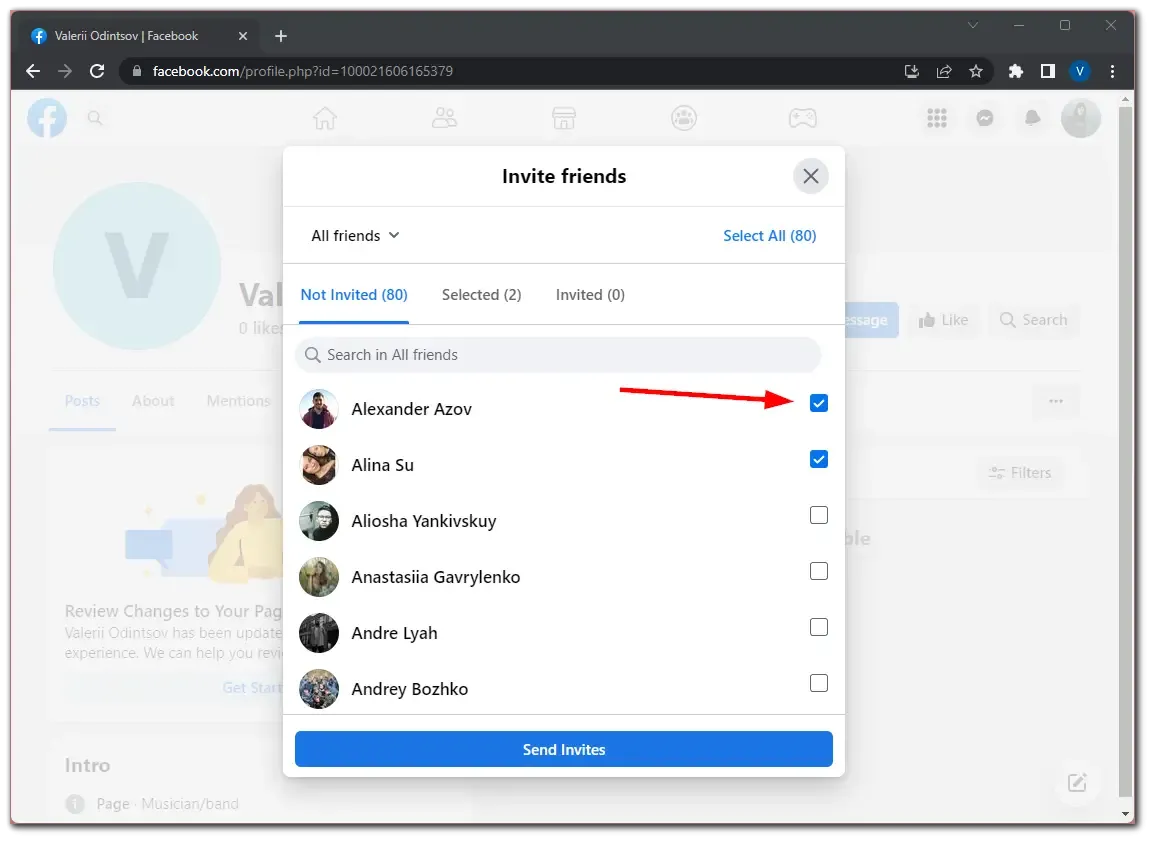Click the account profile avatar top right
Viewport: 1153px width, 842px height.
[x=1080, y=118]
